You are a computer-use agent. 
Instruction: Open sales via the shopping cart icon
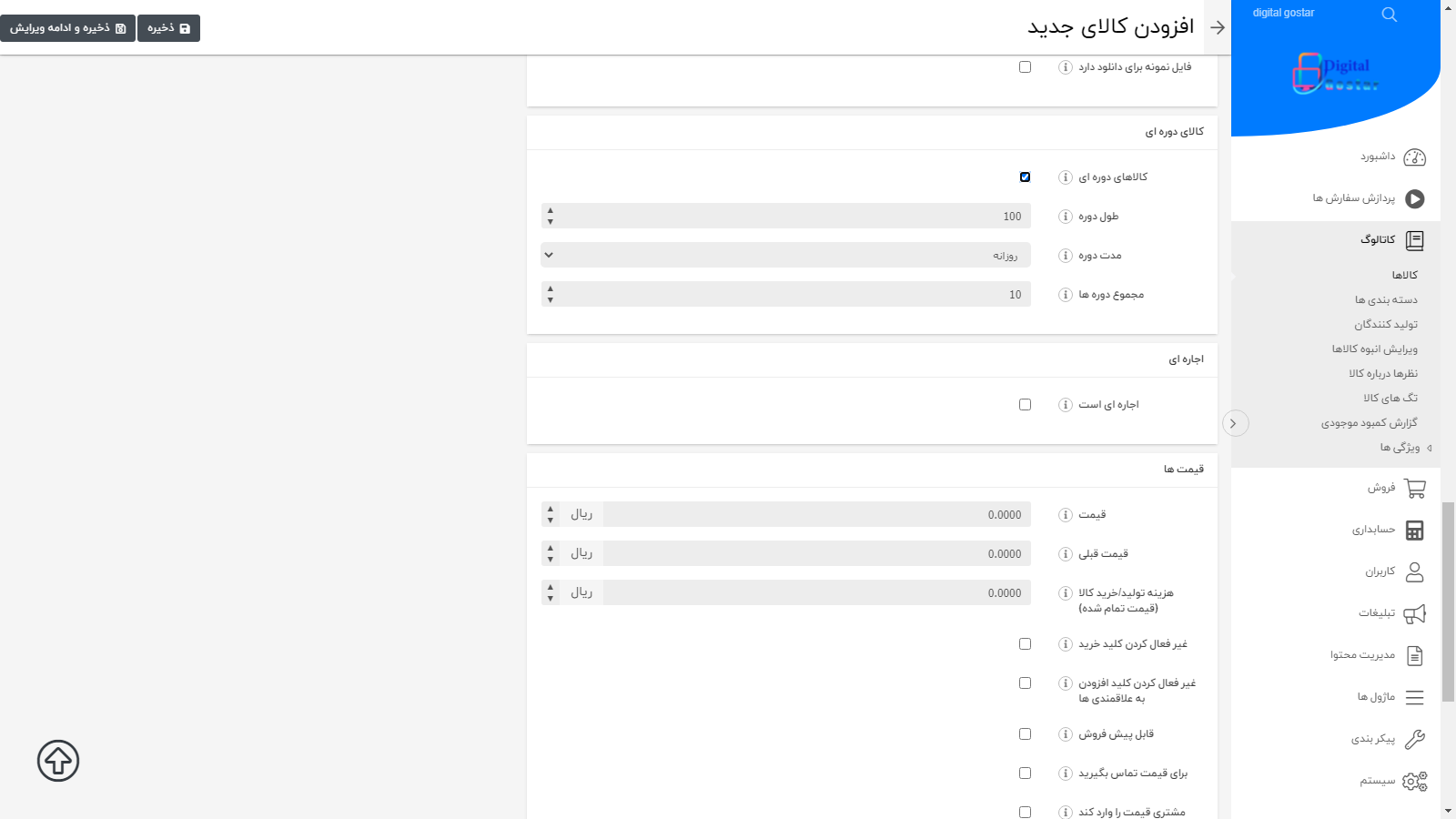1413,488
